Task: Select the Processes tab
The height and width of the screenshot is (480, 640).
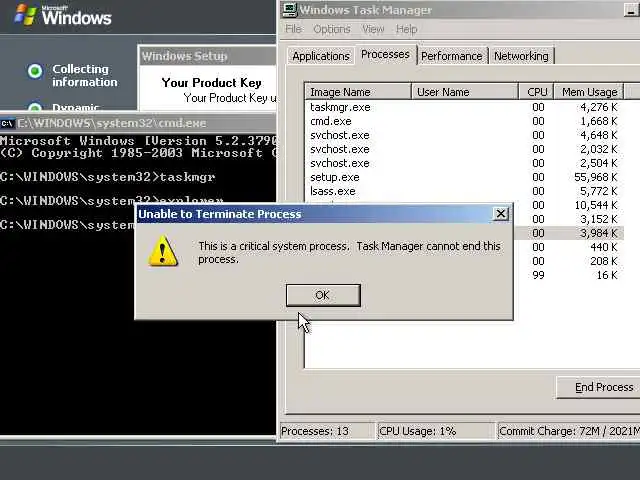Action: tap(385, 54)
